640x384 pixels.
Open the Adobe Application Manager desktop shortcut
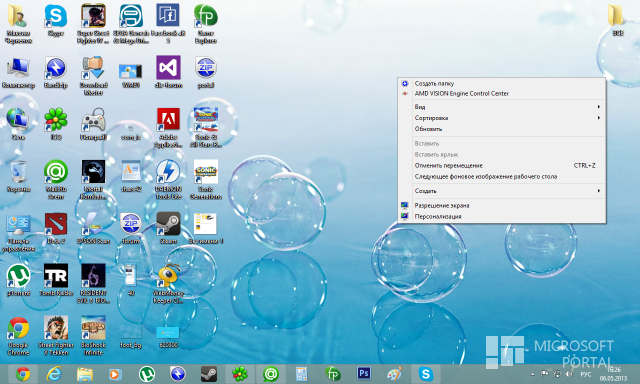168,128
